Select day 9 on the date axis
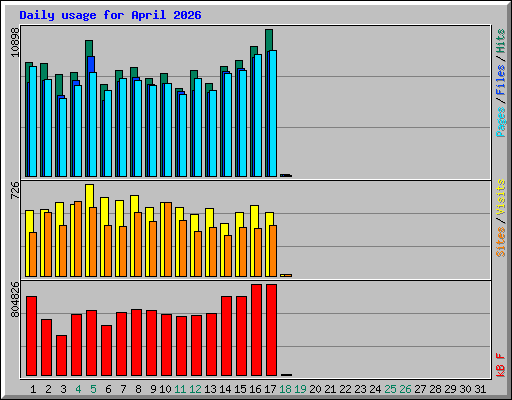The height and width of the screenshot is (400, 512). pyautogui.click(x=153, y=389)
